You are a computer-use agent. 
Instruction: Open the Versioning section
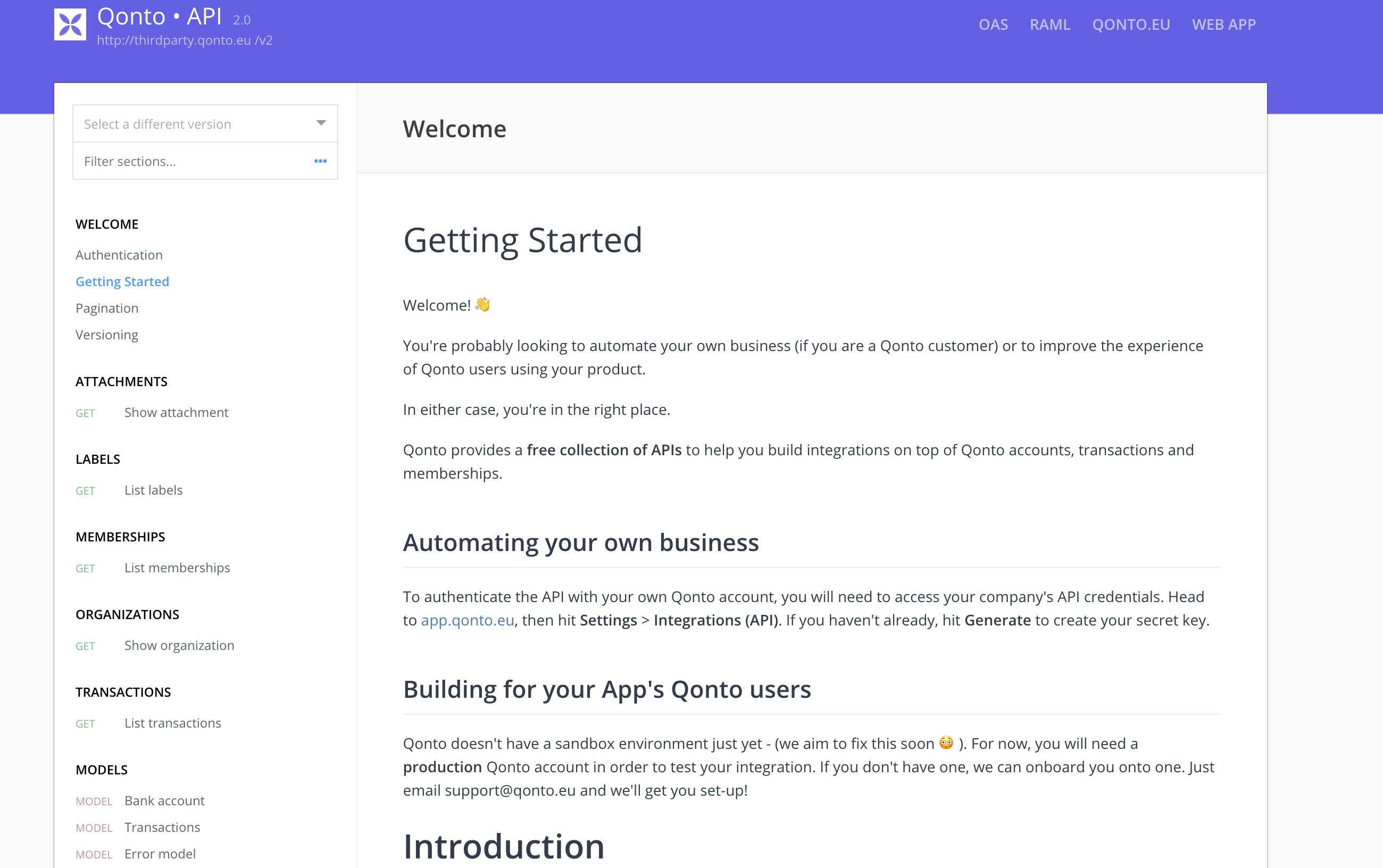[107, 335]
